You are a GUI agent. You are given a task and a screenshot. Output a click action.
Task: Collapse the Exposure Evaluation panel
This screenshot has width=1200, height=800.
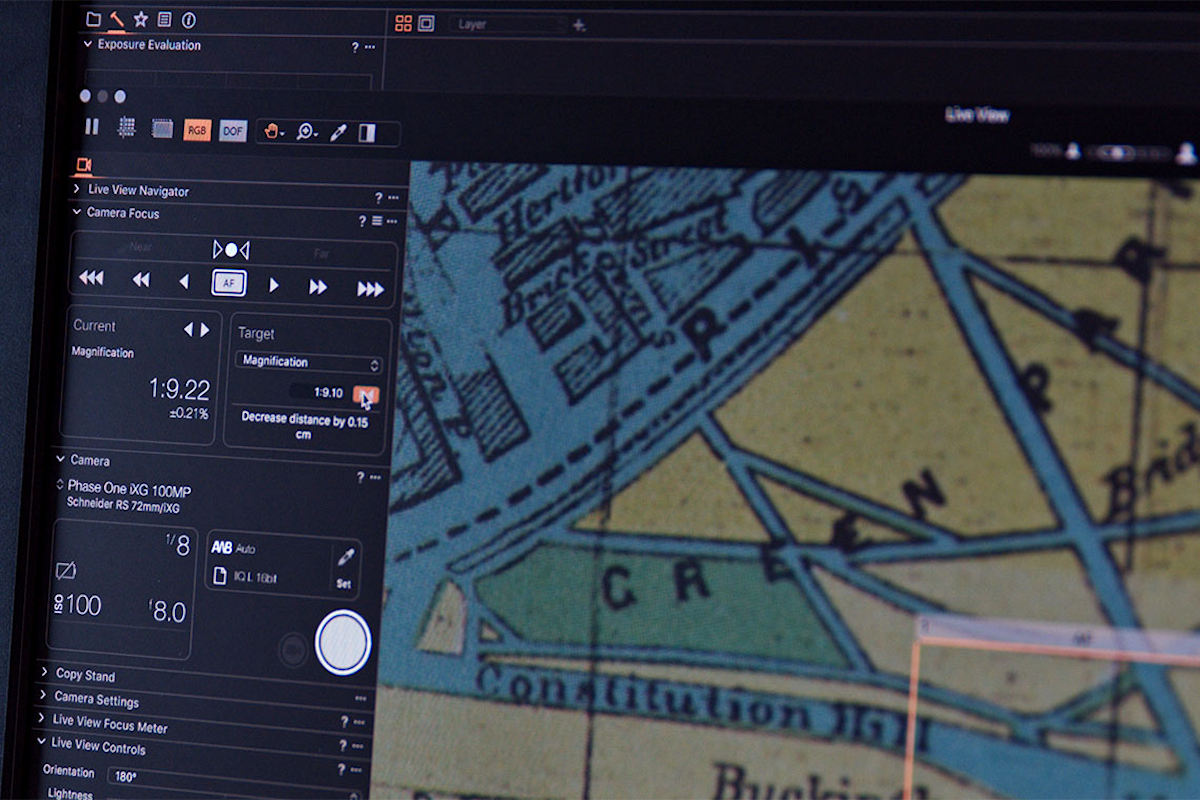88,44
